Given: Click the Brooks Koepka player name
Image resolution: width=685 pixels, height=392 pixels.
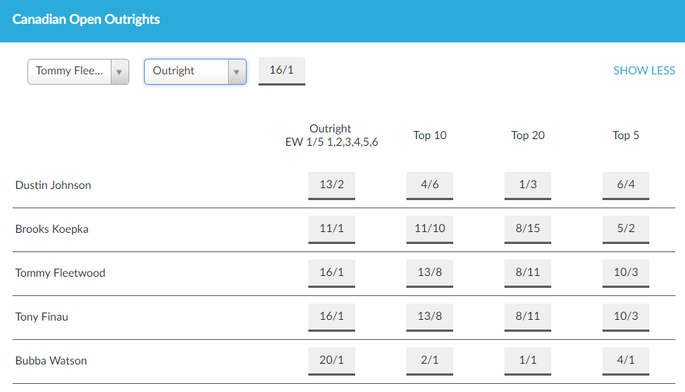Looking at the screenshot, I should click(52, 229).
